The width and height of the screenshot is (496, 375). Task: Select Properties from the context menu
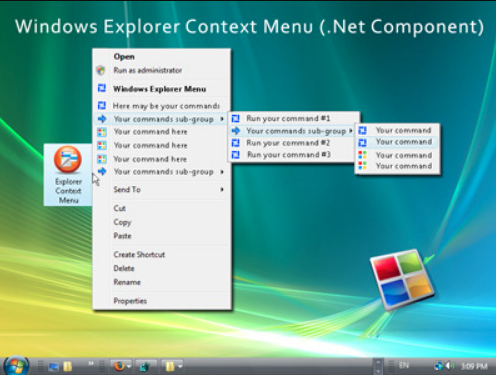[x=130, y=301]
